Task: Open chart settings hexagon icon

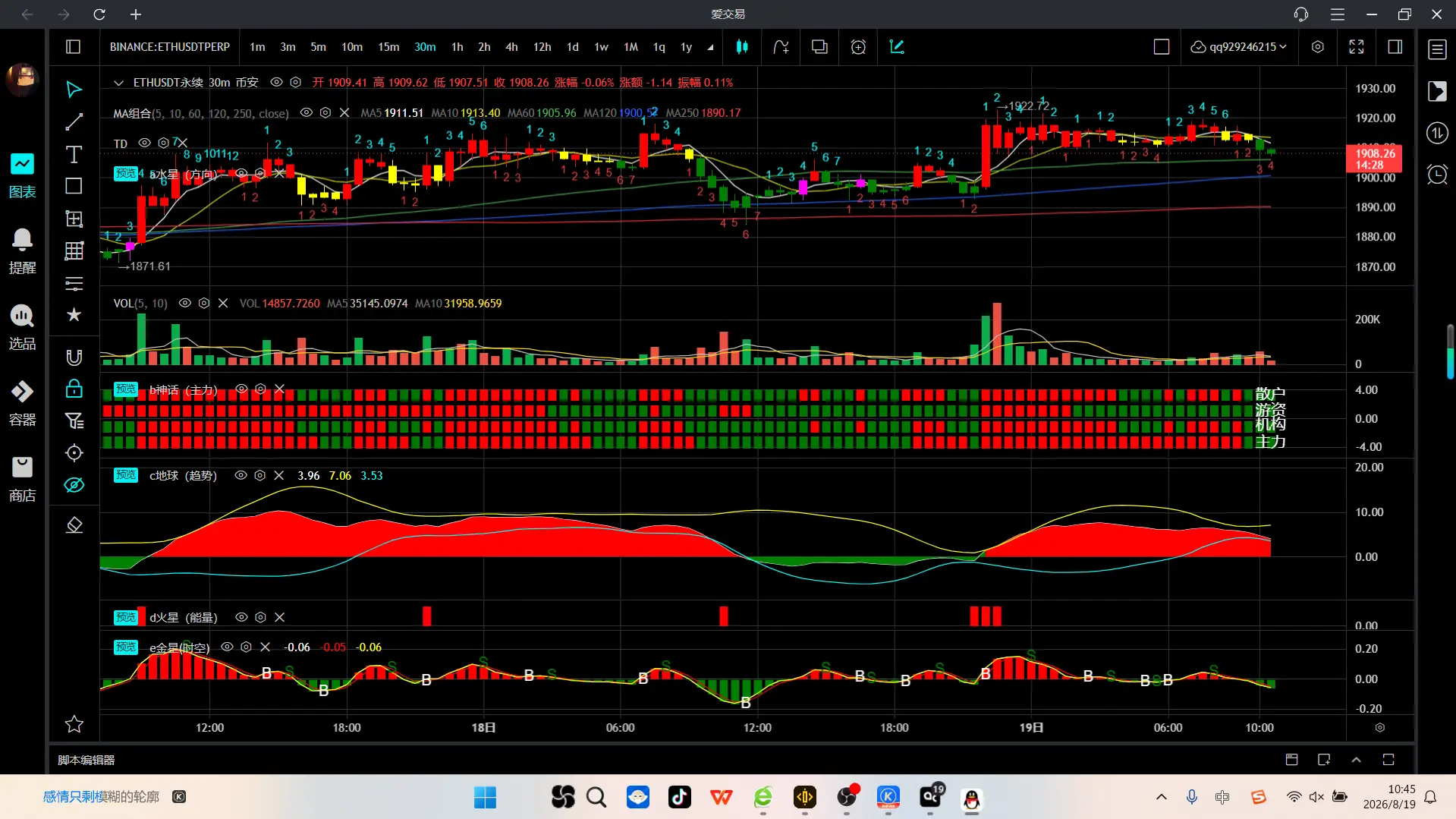Action: [1318, 47]
